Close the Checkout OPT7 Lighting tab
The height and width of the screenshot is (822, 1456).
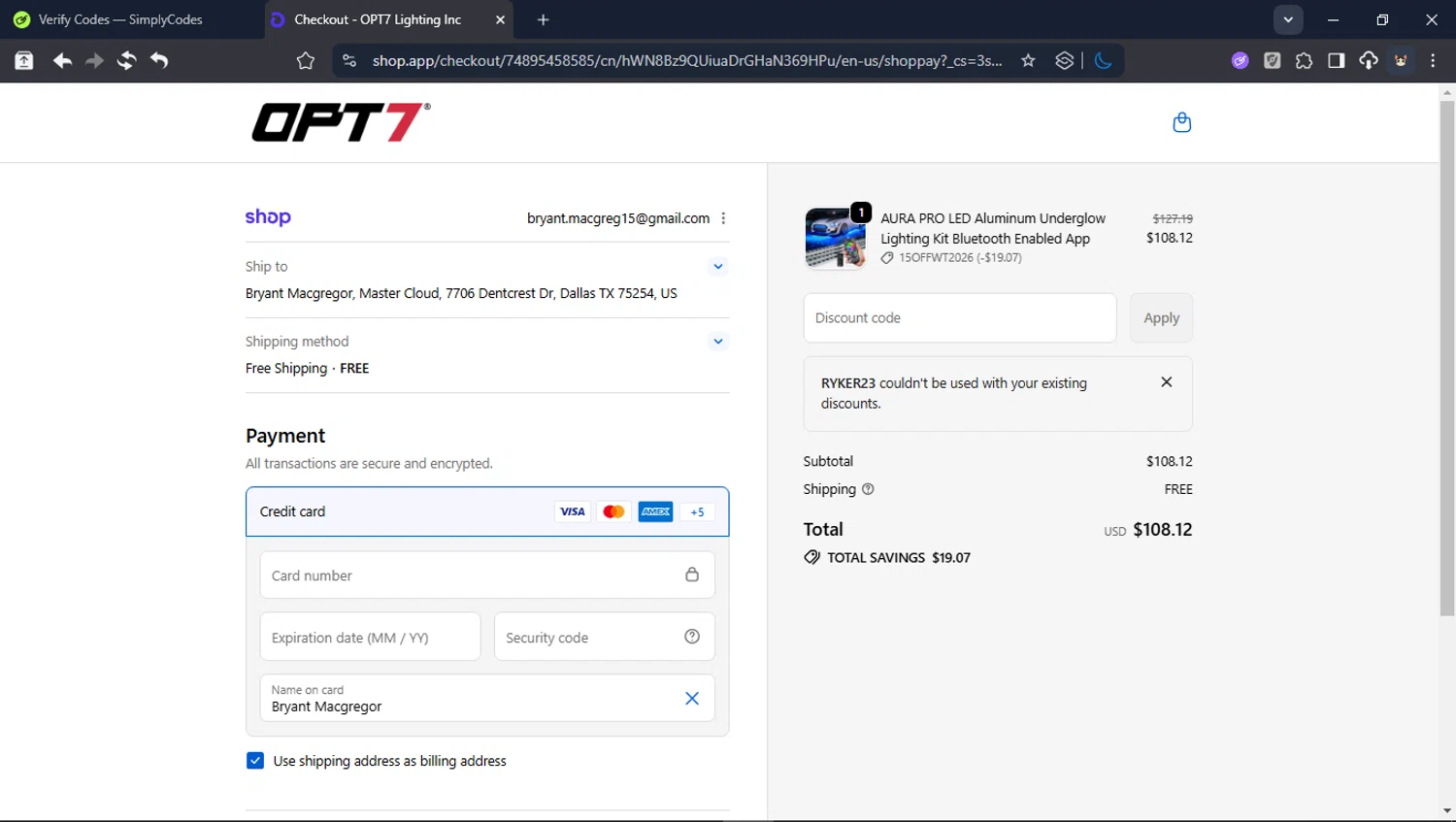point(500,19)
